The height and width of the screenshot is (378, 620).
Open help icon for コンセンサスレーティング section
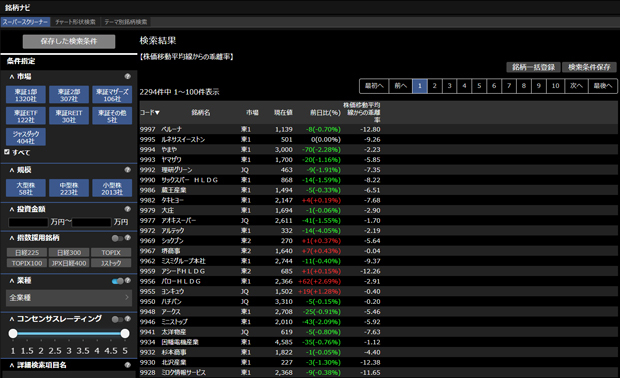(128, 319)
